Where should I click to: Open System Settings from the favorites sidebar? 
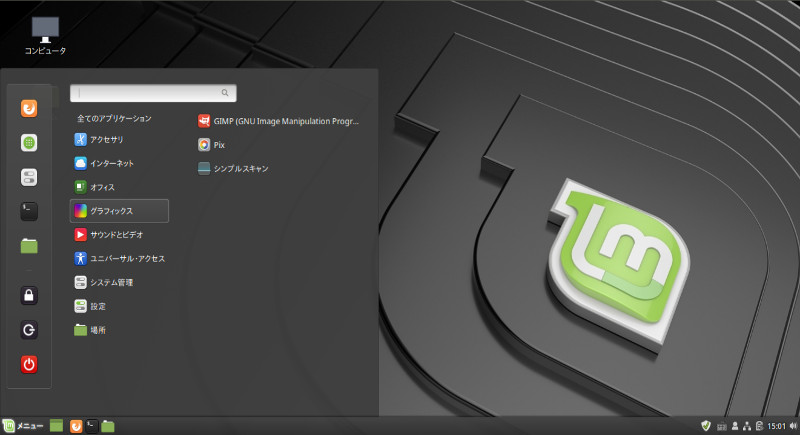(x=29, y=177)
